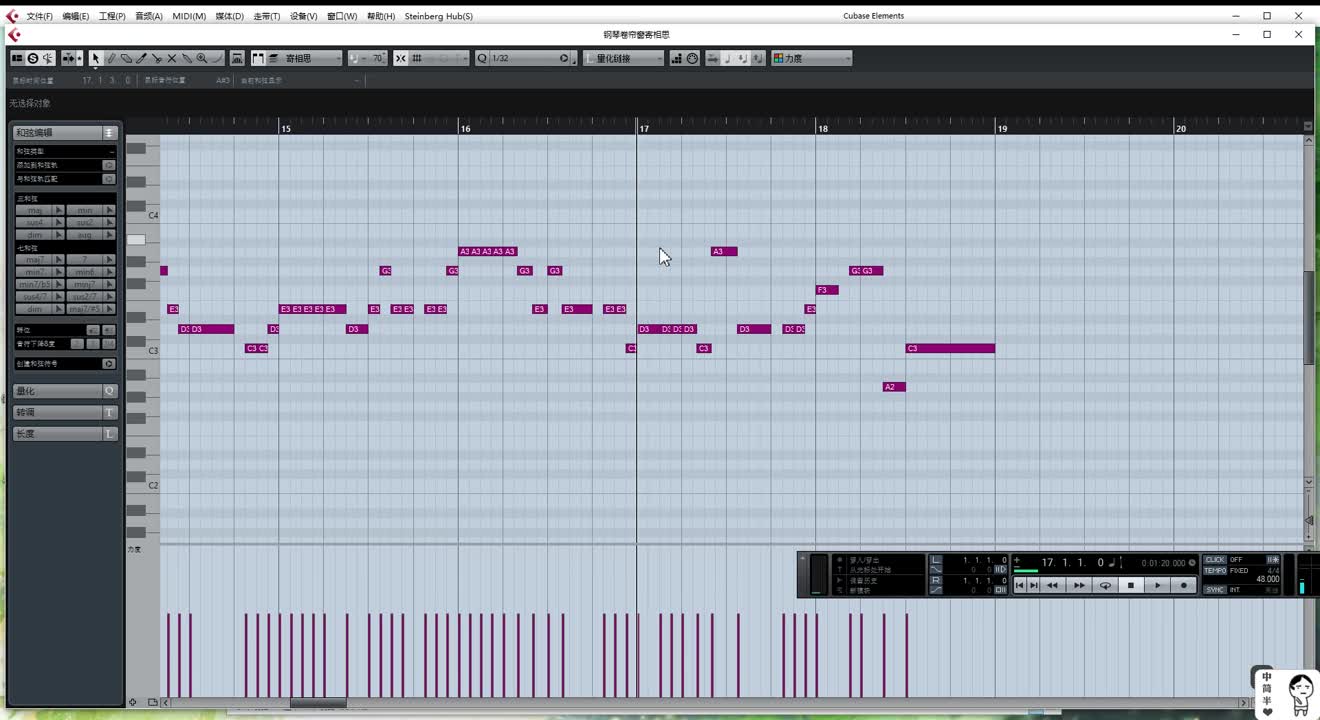The height and width of the screenshot is (720, 1320).
Task: Click the Cycle loop transport button
Action: pyautogui.click(x=1105, y=585)
